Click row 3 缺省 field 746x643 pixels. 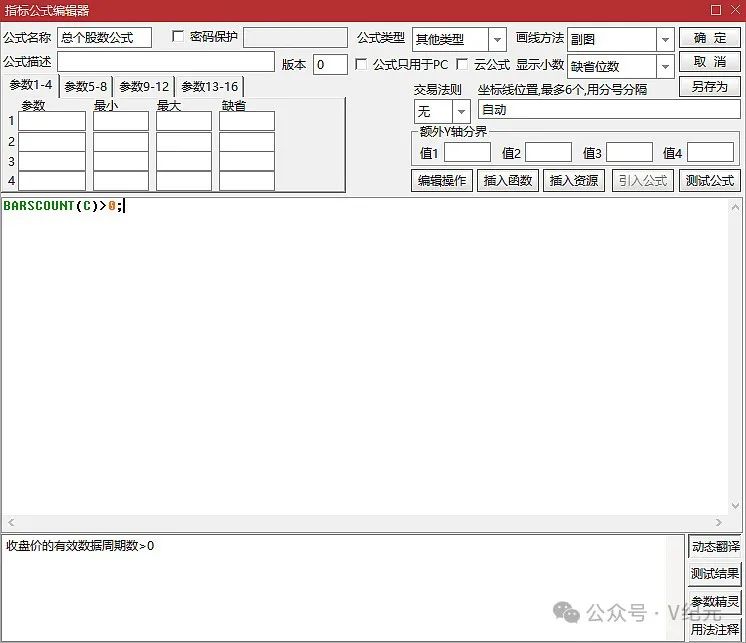pyautogui.click(x=247, y=161)
